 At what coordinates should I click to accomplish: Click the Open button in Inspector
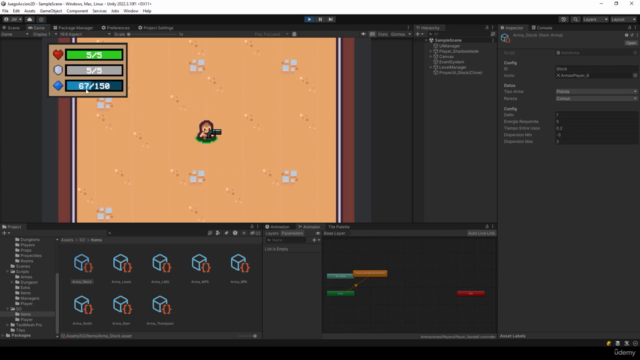(x=631, y=43)
